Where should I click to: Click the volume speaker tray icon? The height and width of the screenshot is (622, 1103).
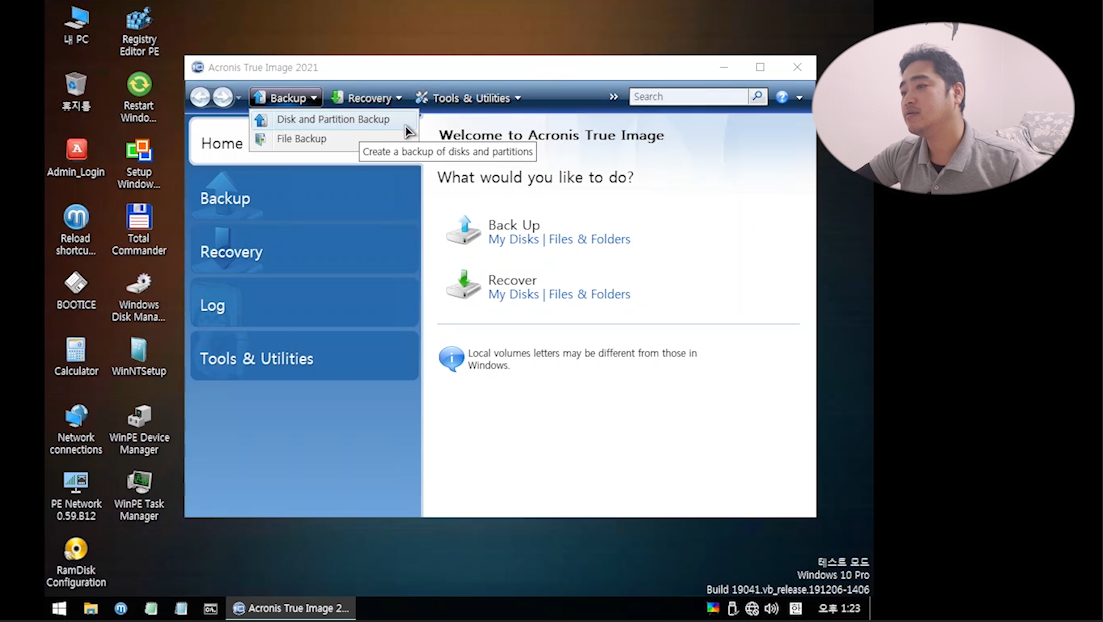pos(772,609)
